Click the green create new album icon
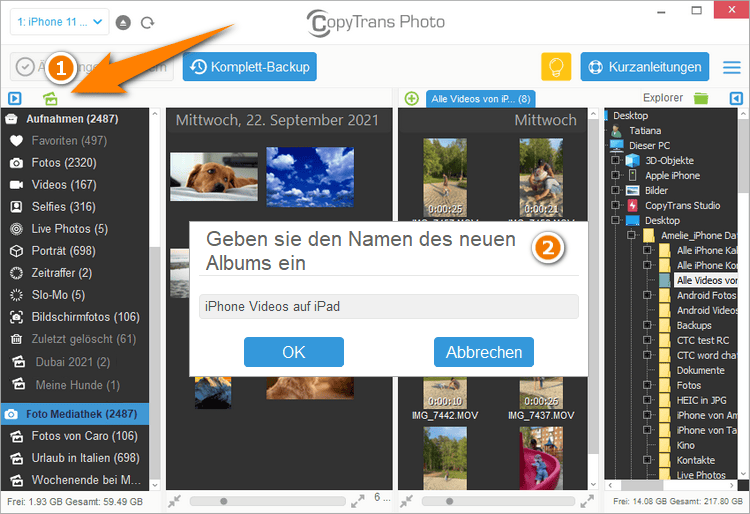Viewport: 750px width, 514px height. coord(50,98)
